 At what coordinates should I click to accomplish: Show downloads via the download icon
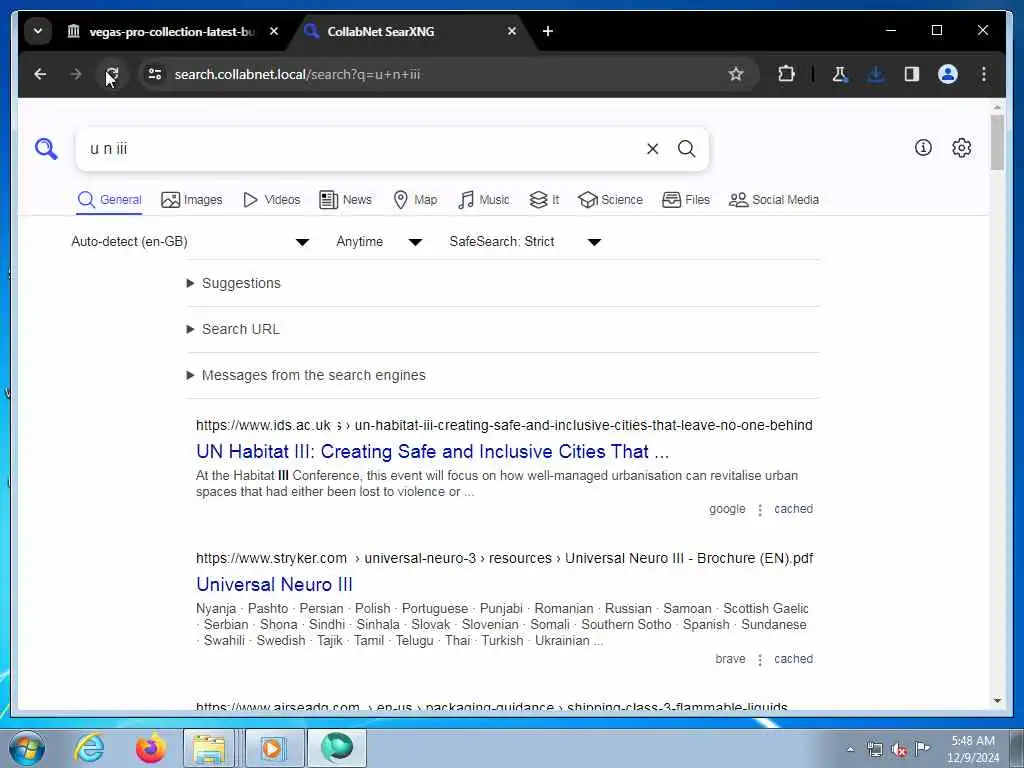click(876, 74)
